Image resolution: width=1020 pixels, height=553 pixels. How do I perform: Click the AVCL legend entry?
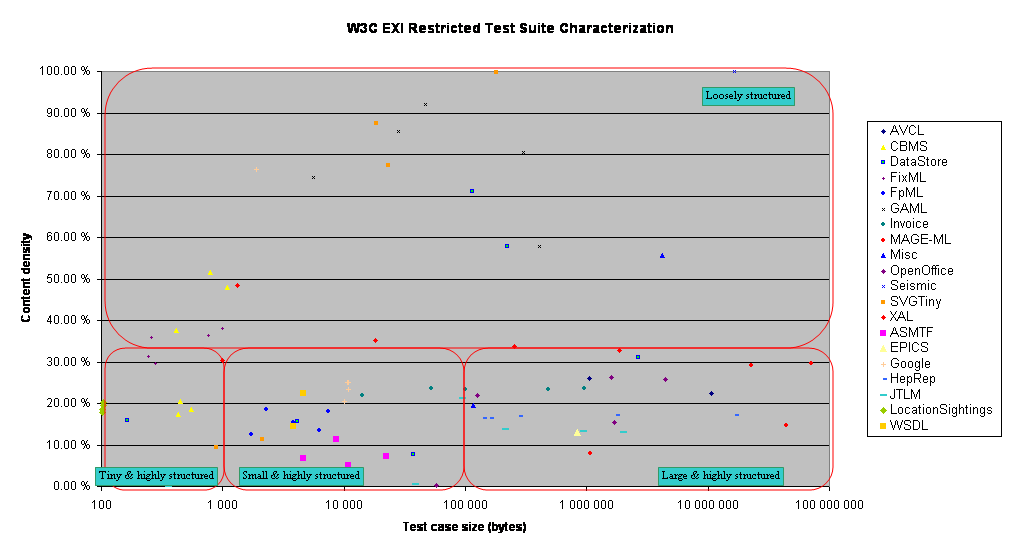click(x=906, y=131)
